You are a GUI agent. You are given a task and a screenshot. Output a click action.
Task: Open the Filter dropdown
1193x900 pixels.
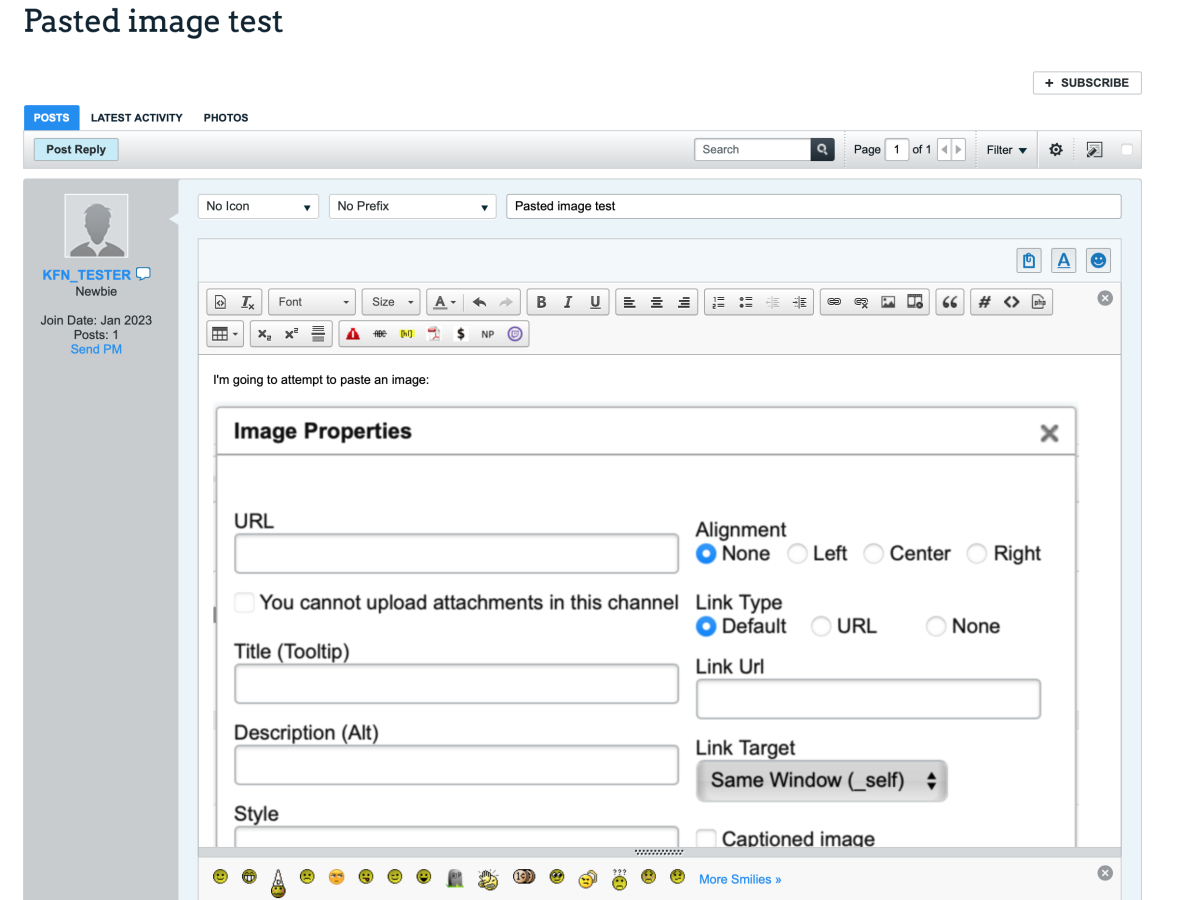(x=1007, y=150)
